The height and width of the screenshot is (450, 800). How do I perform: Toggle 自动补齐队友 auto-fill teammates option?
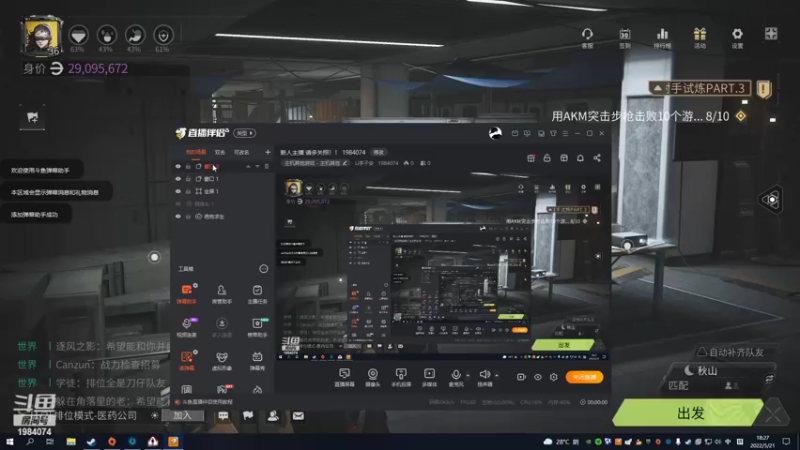coord(731,352)
